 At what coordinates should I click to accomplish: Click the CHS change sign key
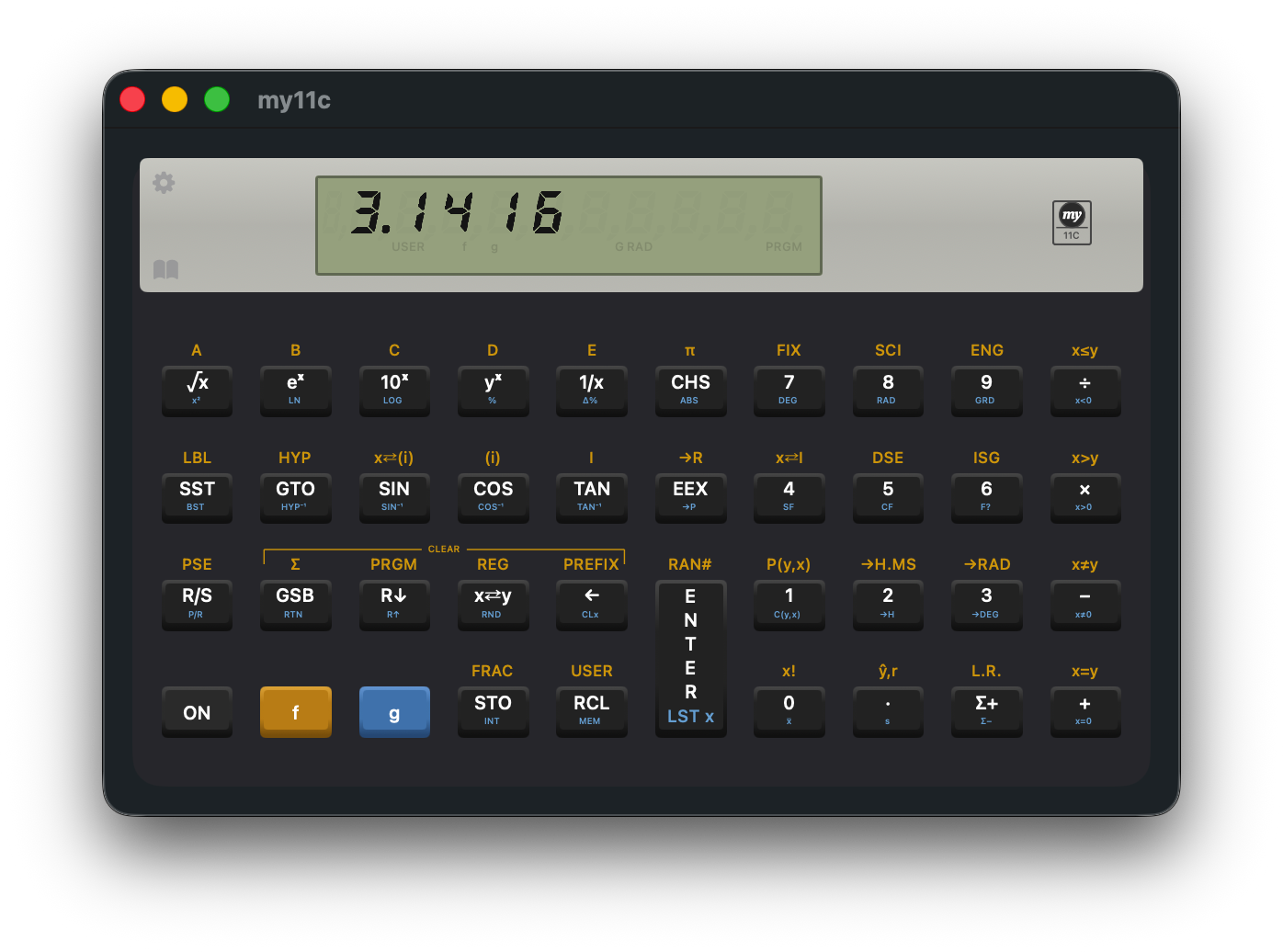click(690, 391)
